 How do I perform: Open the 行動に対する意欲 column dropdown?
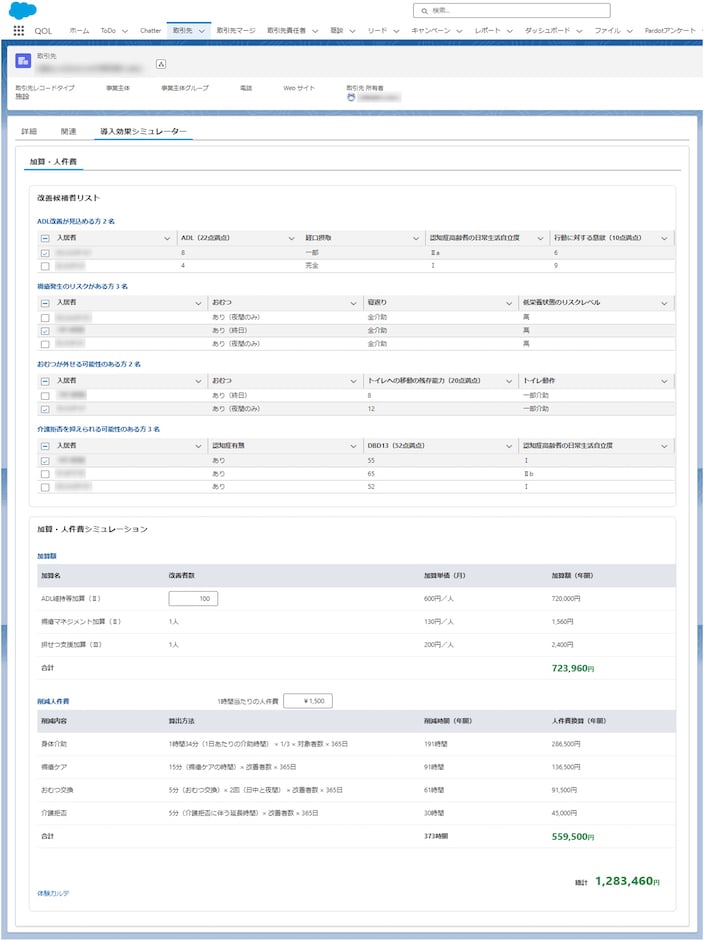pos(664,239)
